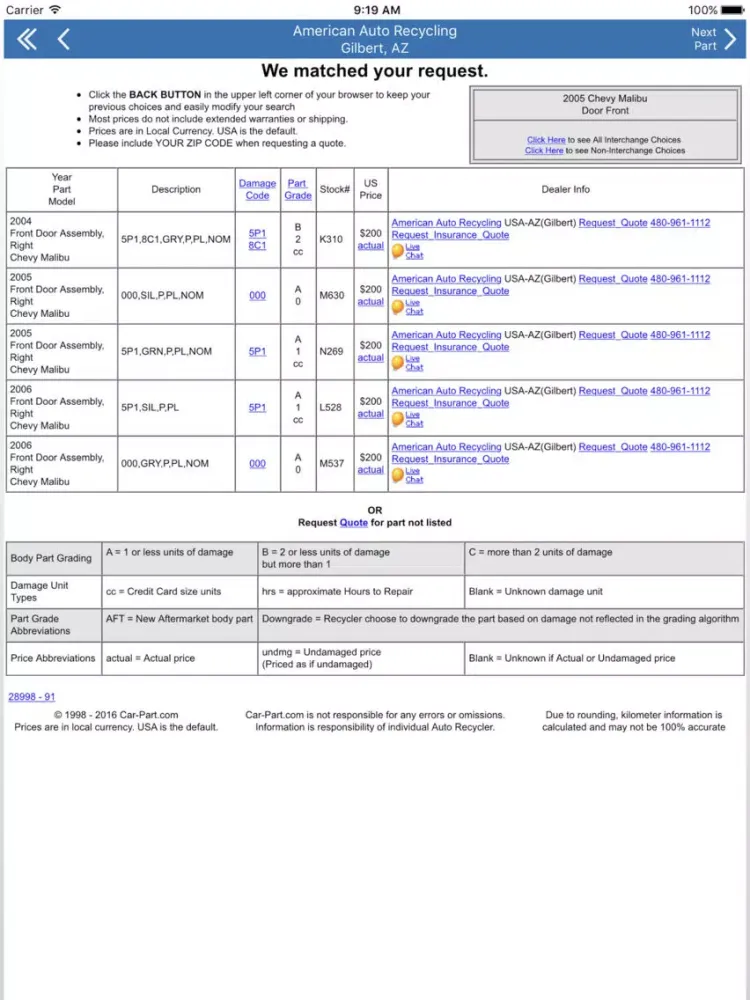This screenshot has height=1000, width=750.
Task: Select description '000,GRY,P,PL,NOM'
Action: click(x=165, y=464)
